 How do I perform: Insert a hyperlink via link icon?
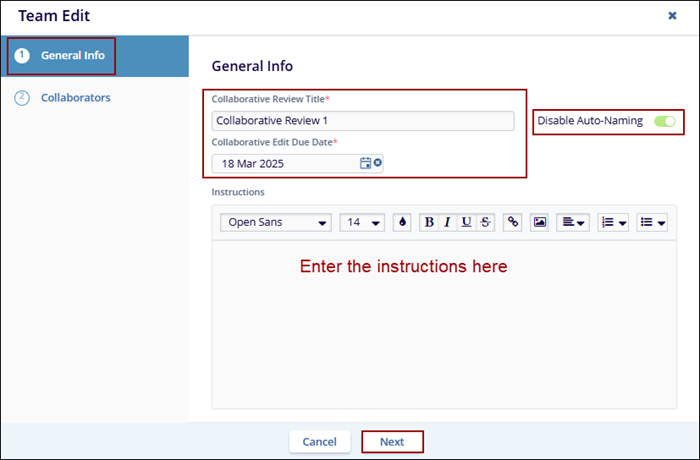[x=513, y=222]
